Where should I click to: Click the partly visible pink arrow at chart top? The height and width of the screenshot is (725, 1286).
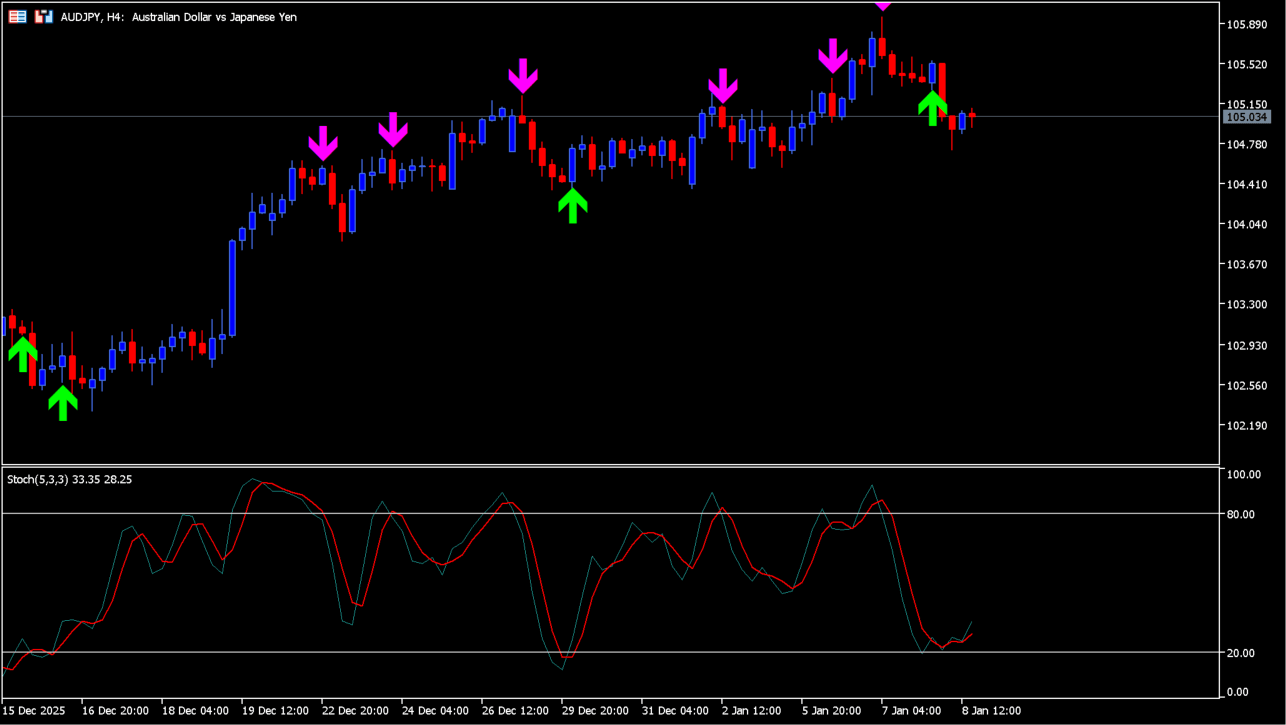[882, 5]
